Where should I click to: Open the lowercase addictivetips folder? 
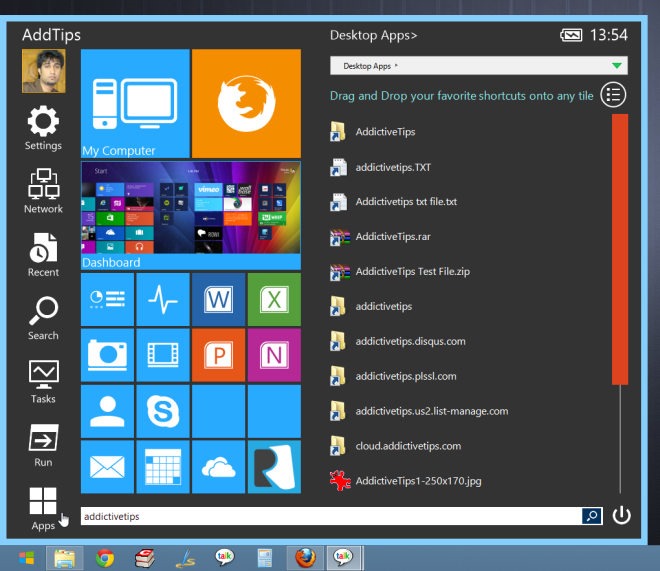tap(371, 306)
